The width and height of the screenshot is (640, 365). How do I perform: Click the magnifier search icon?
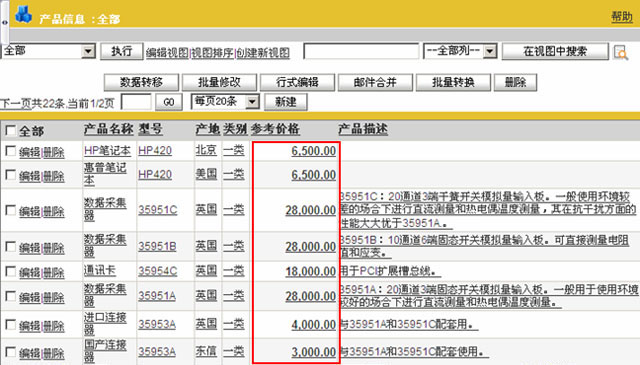click(620, 52)
